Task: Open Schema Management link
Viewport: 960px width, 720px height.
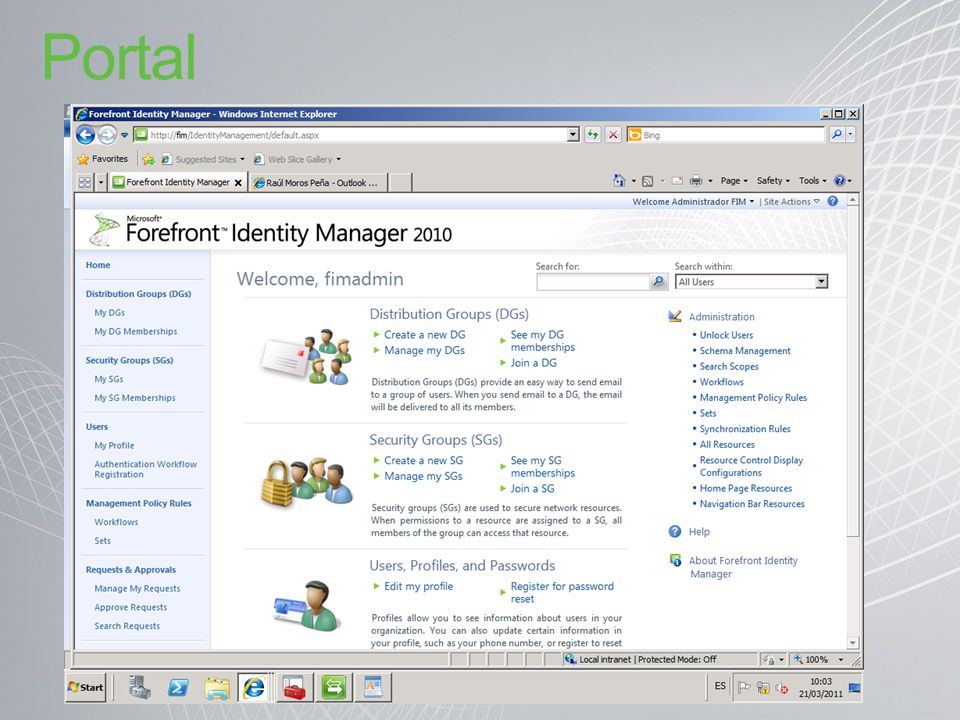Action: (x=745, y=351)
